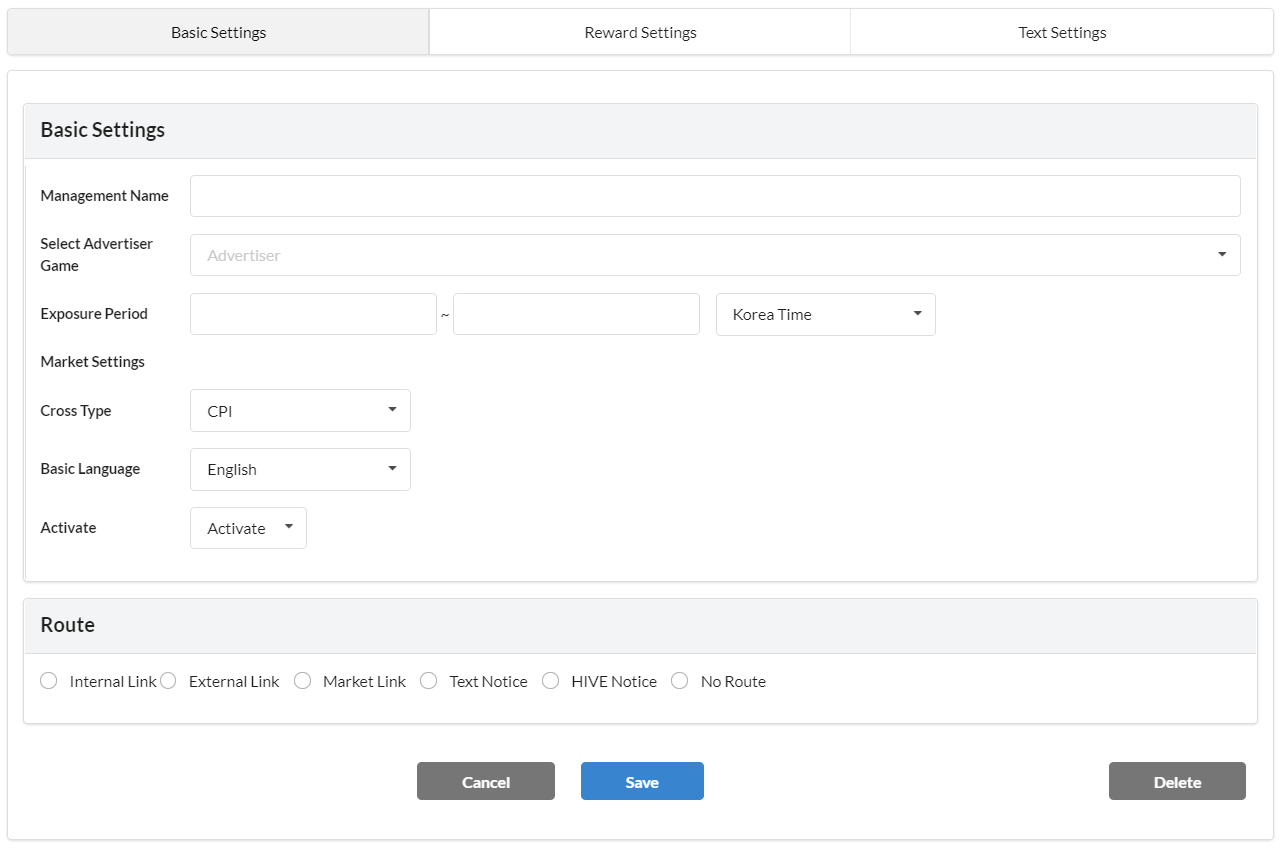This screenshot has width=1285, height=850.
Task: Click the Exposure Period end date field
Action: (576, 314)
